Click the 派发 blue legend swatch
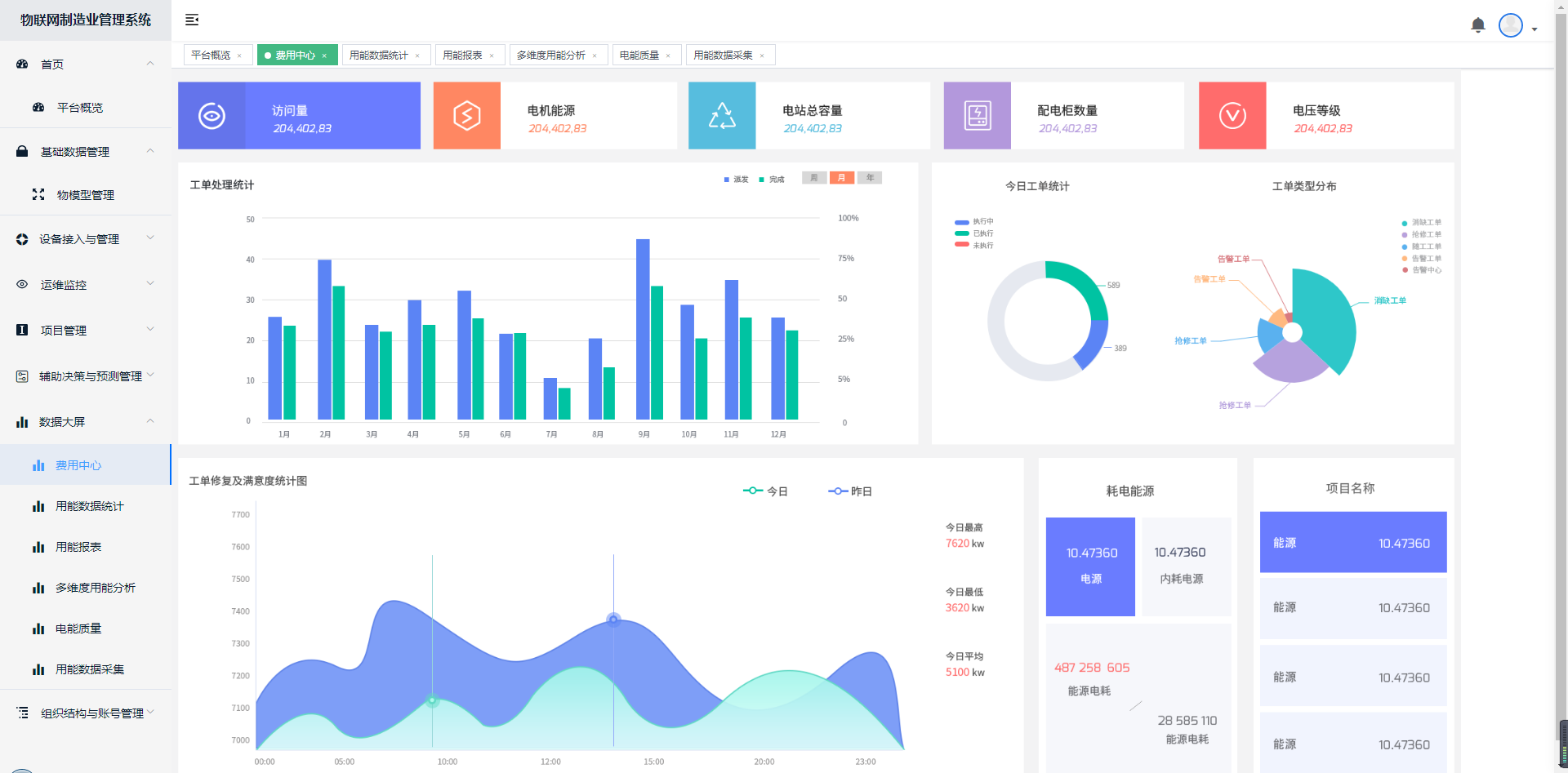 click(x=727, y=180)
